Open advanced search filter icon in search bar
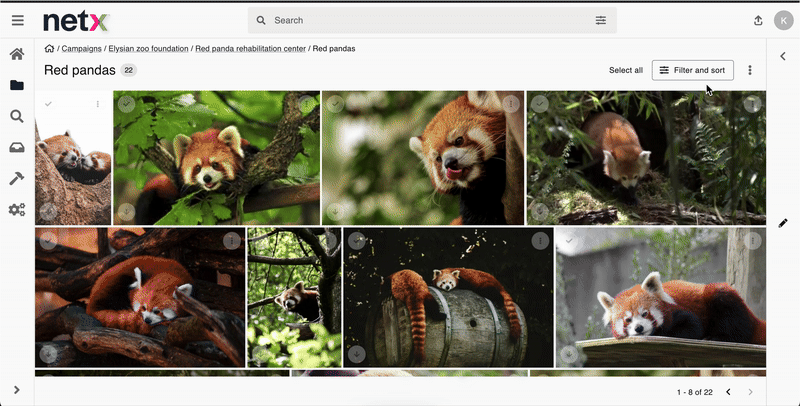The height and width of the screenshot is (406, 800). [x=600, y=20]
